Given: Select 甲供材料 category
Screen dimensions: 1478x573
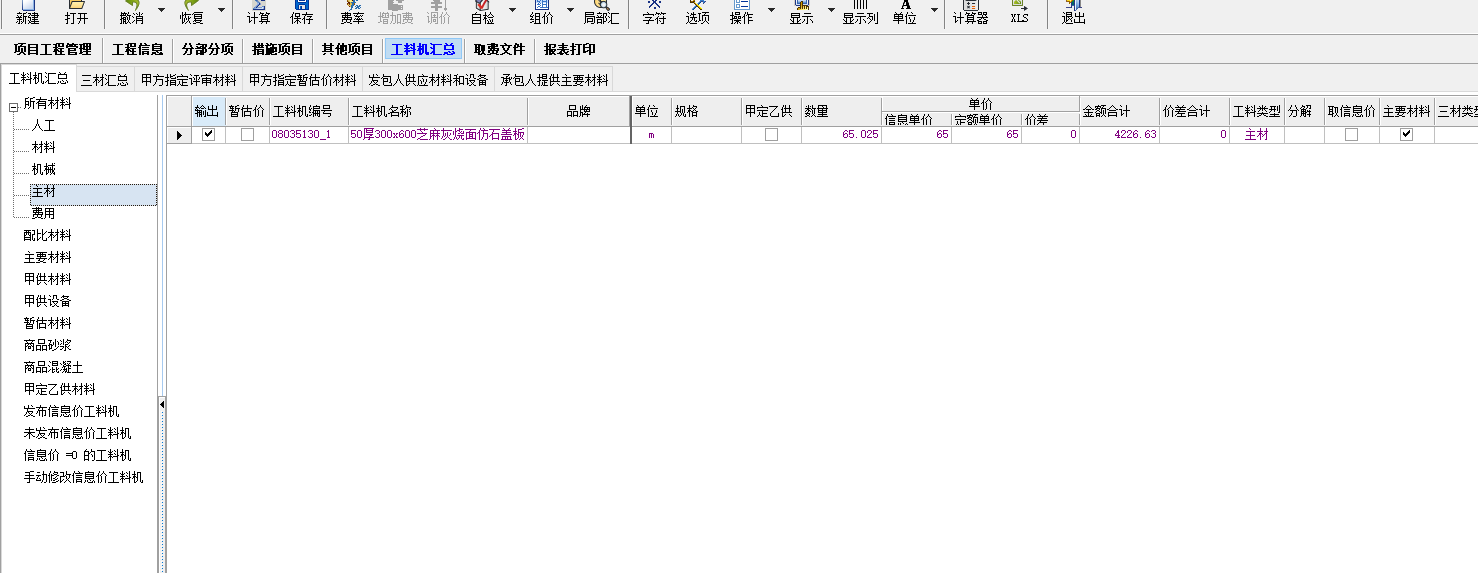Looking at the screenshot, I should pos(47,280).
